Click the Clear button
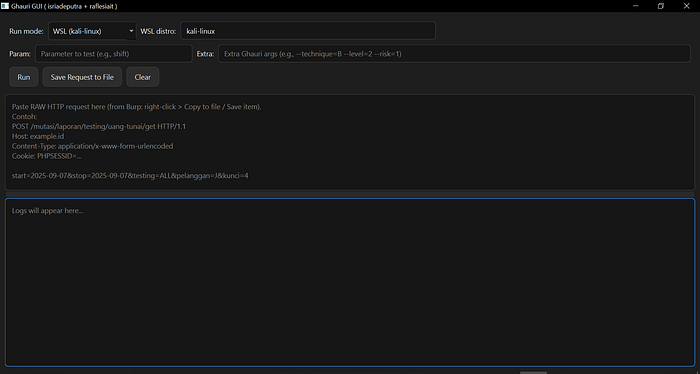 click(x=142, y=77)
